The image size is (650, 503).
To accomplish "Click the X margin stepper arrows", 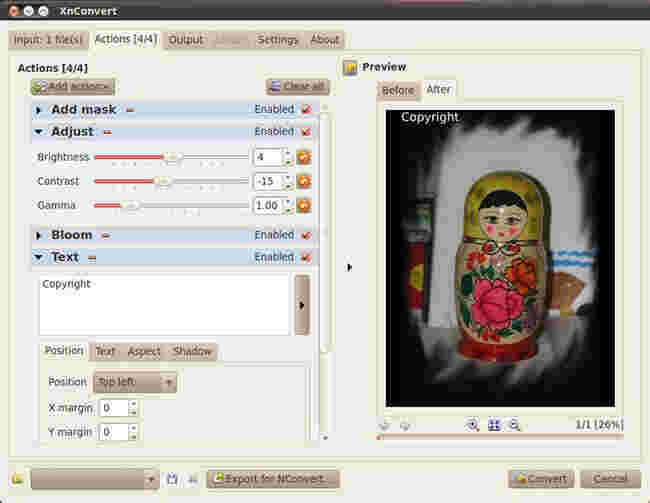I will 133,408.
